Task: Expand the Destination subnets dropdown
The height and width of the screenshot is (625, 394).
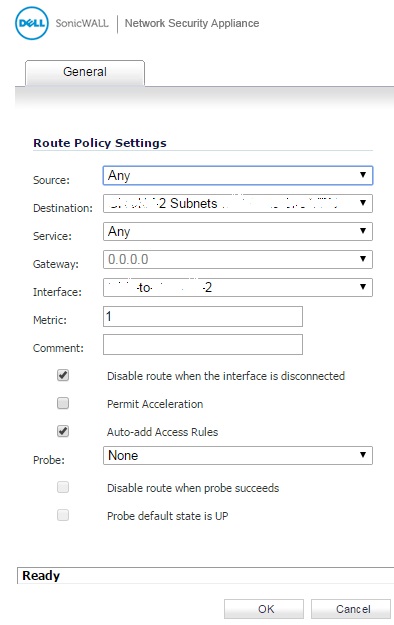Action: (238, 203)
